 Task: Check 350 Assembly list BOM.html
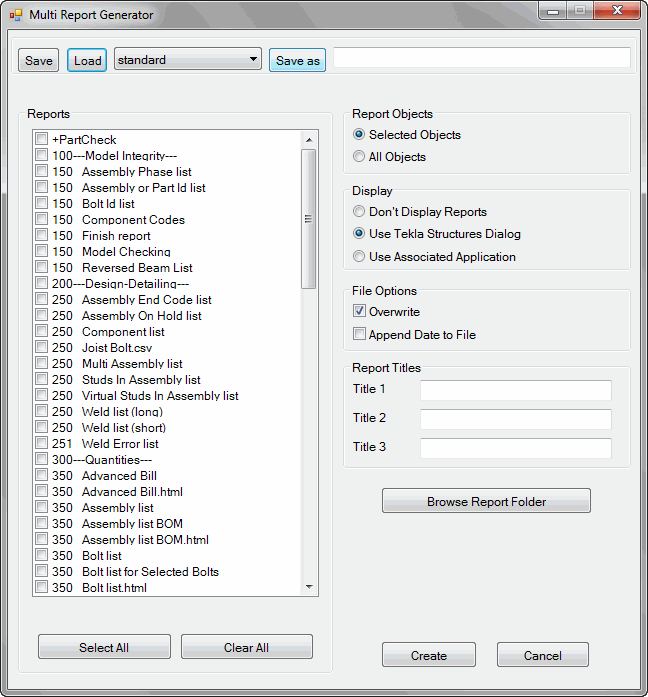click(41, 539)
